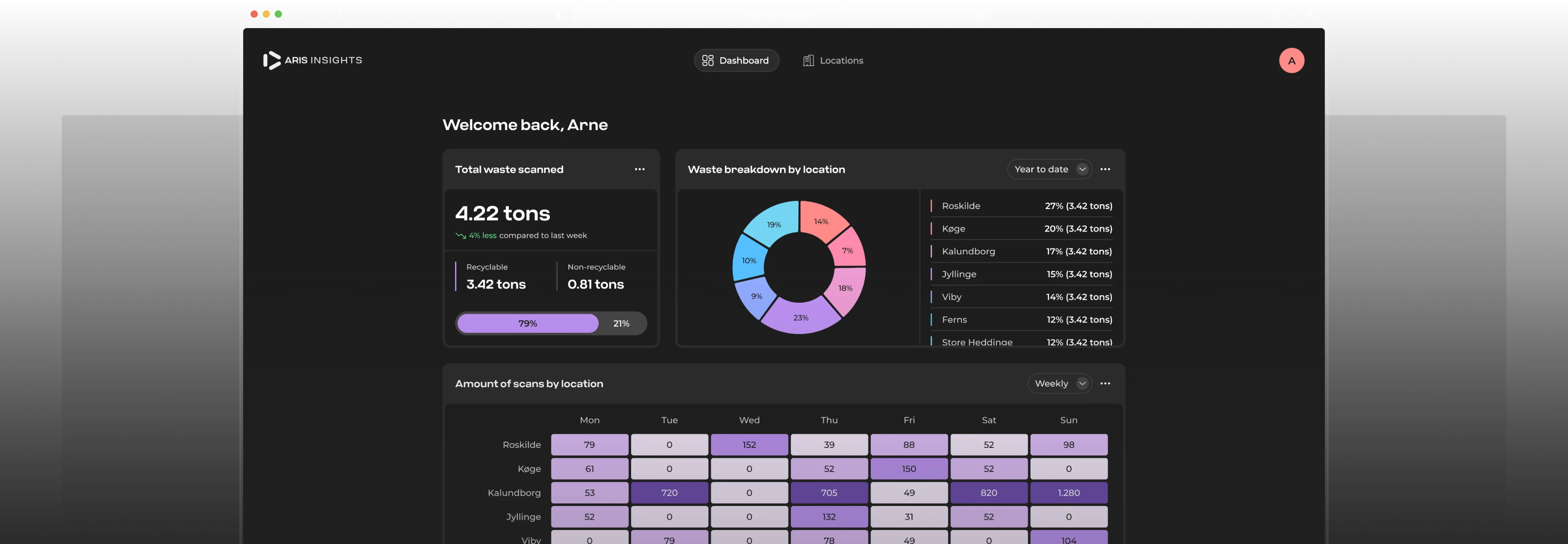
Task: Click the Aris Insights logo
Action: [312, 60]
